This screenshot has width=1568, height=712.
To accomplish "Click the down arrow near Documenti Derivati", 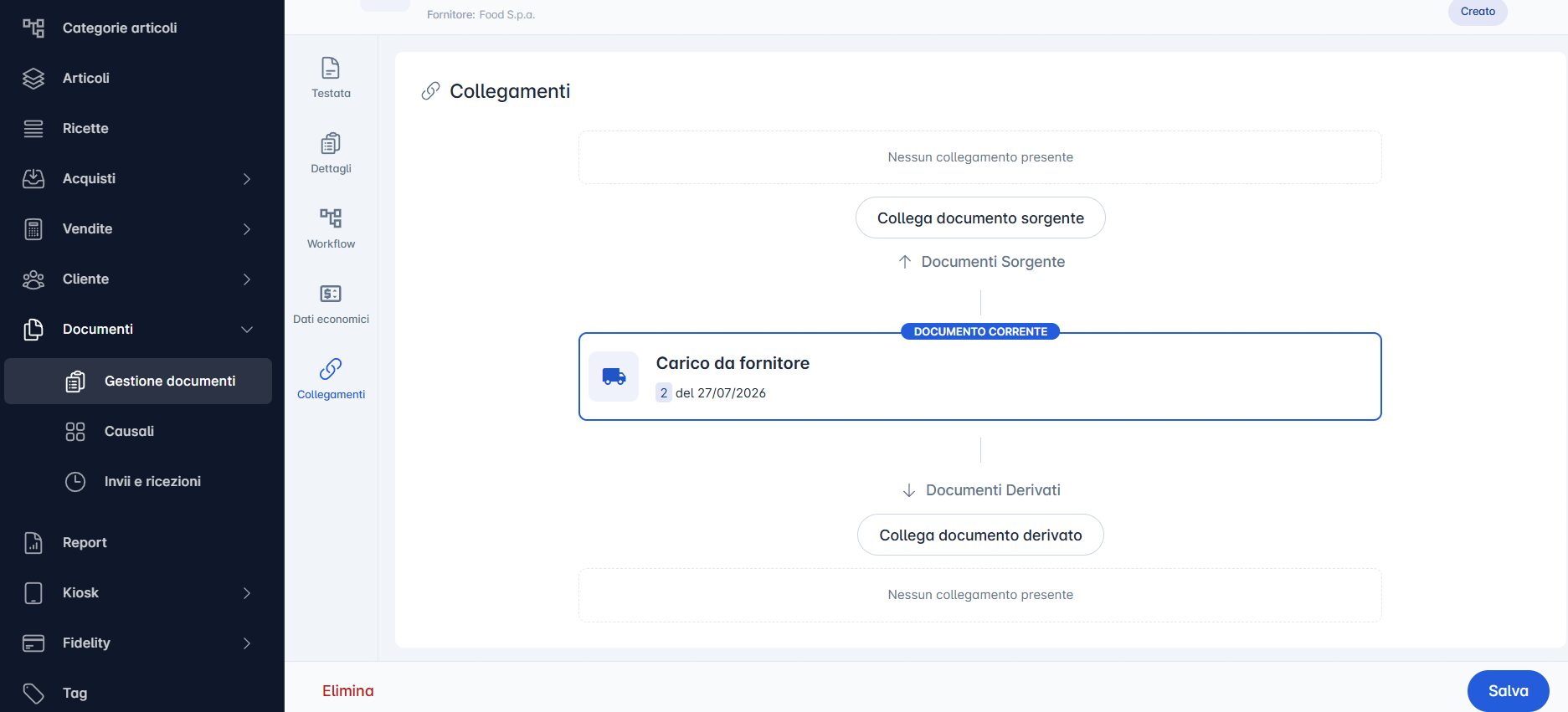I will [x=909, y=490].
